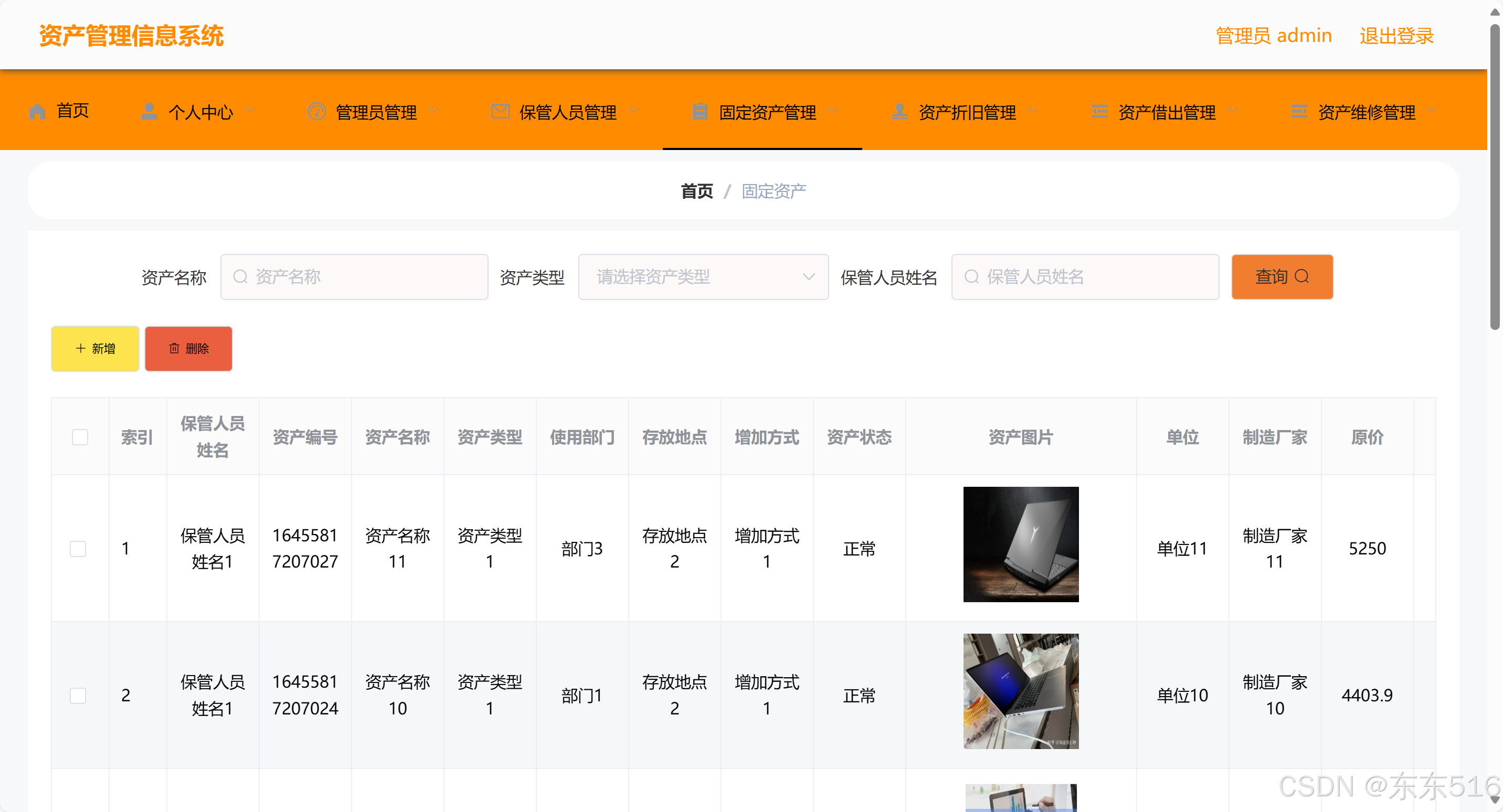Click the clipboard icon beside 固定资产管理
Screen dimensions: 1503x812
[700, 111]
